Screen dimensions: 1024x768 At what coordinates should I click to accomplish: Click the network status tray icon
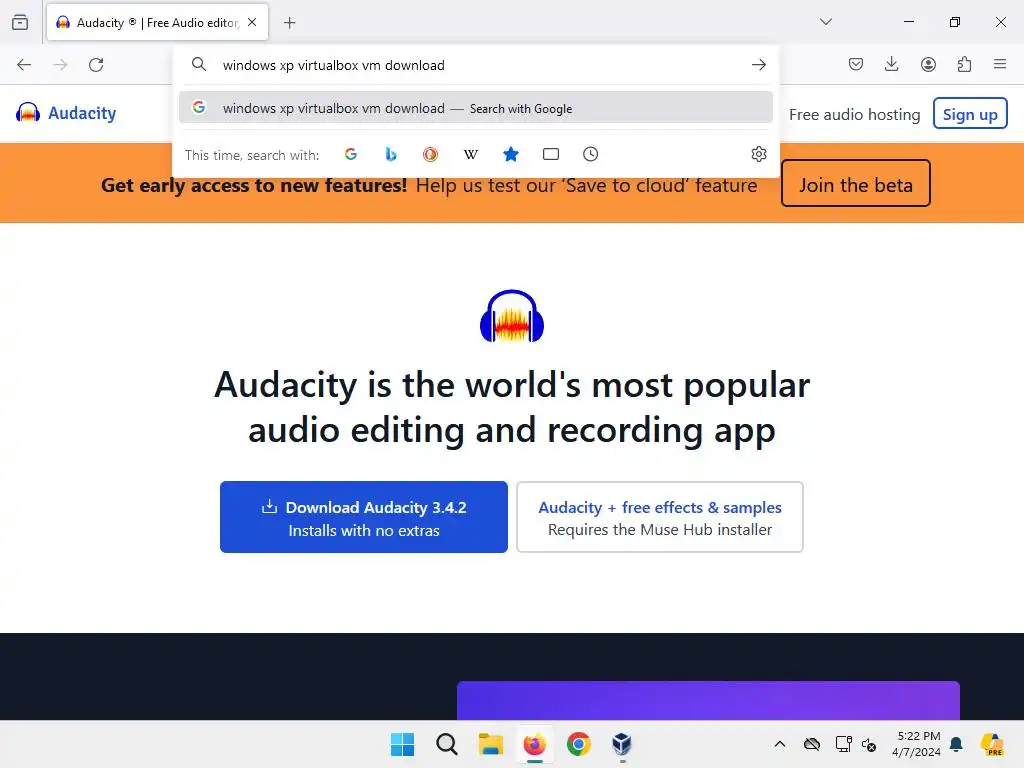tap(843, 744)
